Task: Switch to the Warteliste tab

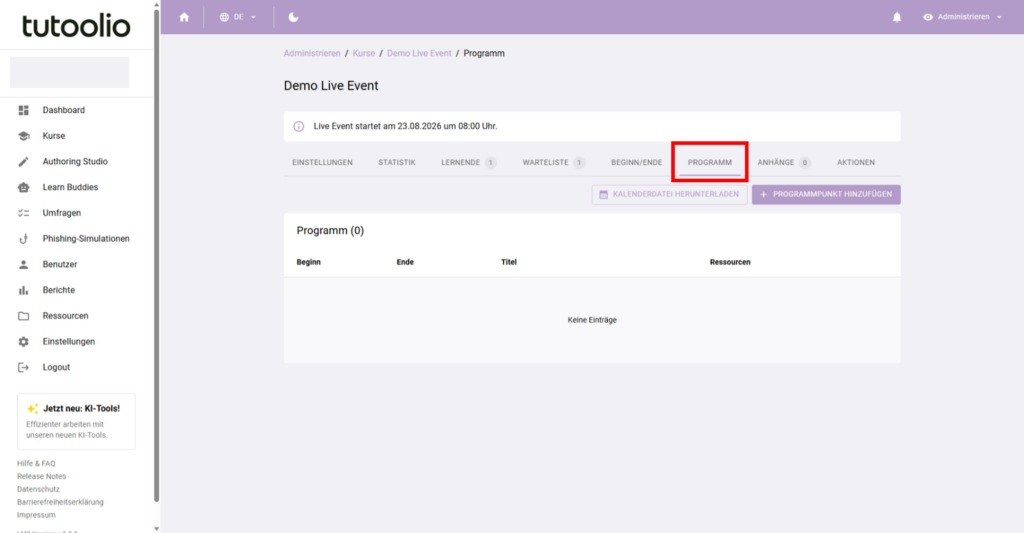Action: [553, 163]
